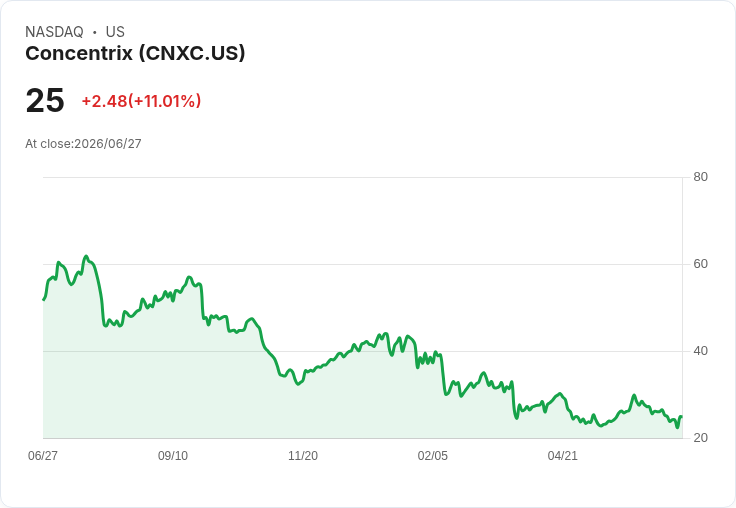736x508 pixels.
Task: Click the 40 horizontal gridline inside the chart
Action: (x=362, y=351)
